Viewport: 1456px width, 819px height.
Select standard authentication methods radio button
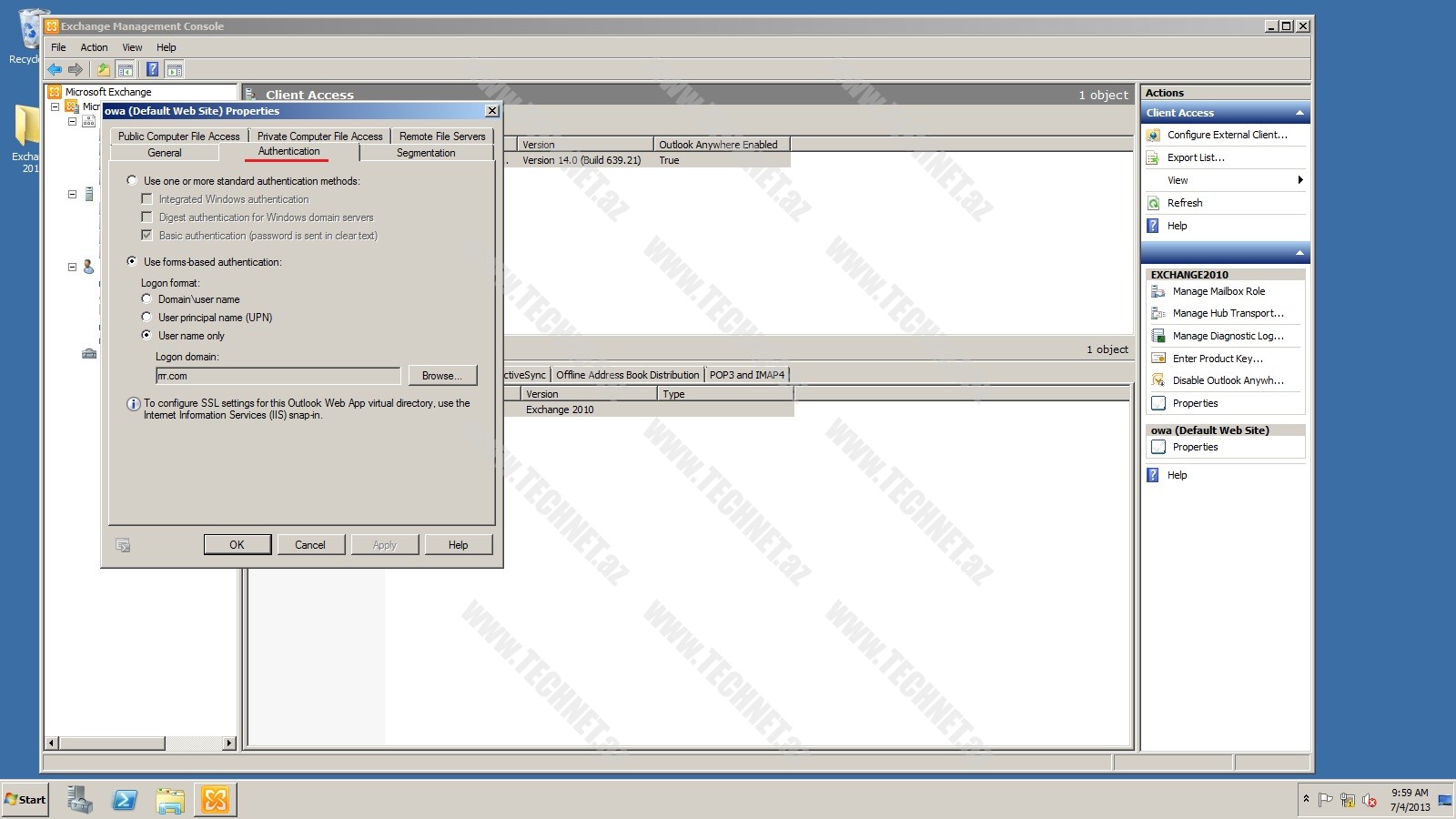point(132,181)
